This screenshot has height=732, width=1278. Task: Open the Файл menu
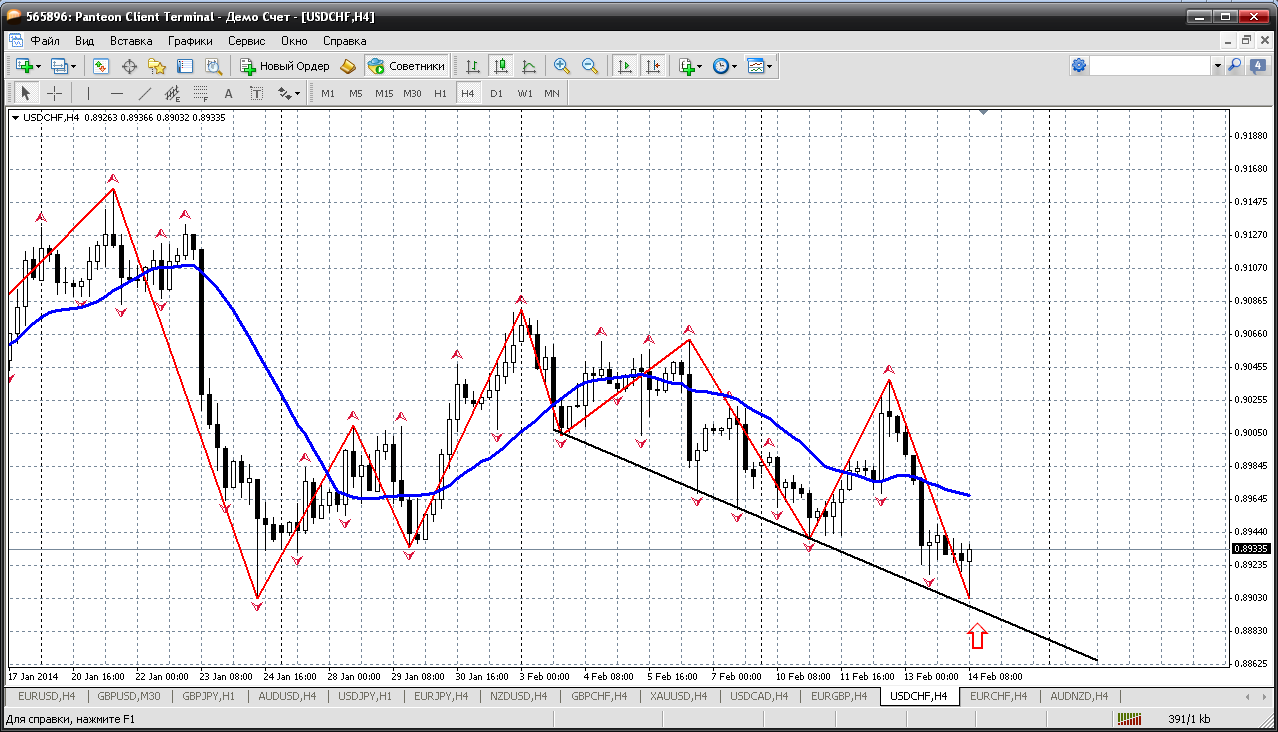45,41
